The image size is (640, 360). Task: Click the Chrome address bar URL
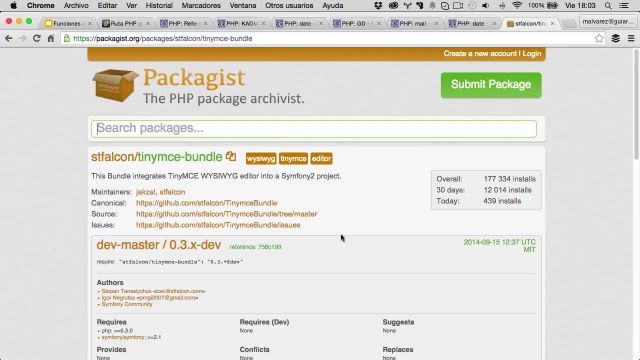[163, 38]
